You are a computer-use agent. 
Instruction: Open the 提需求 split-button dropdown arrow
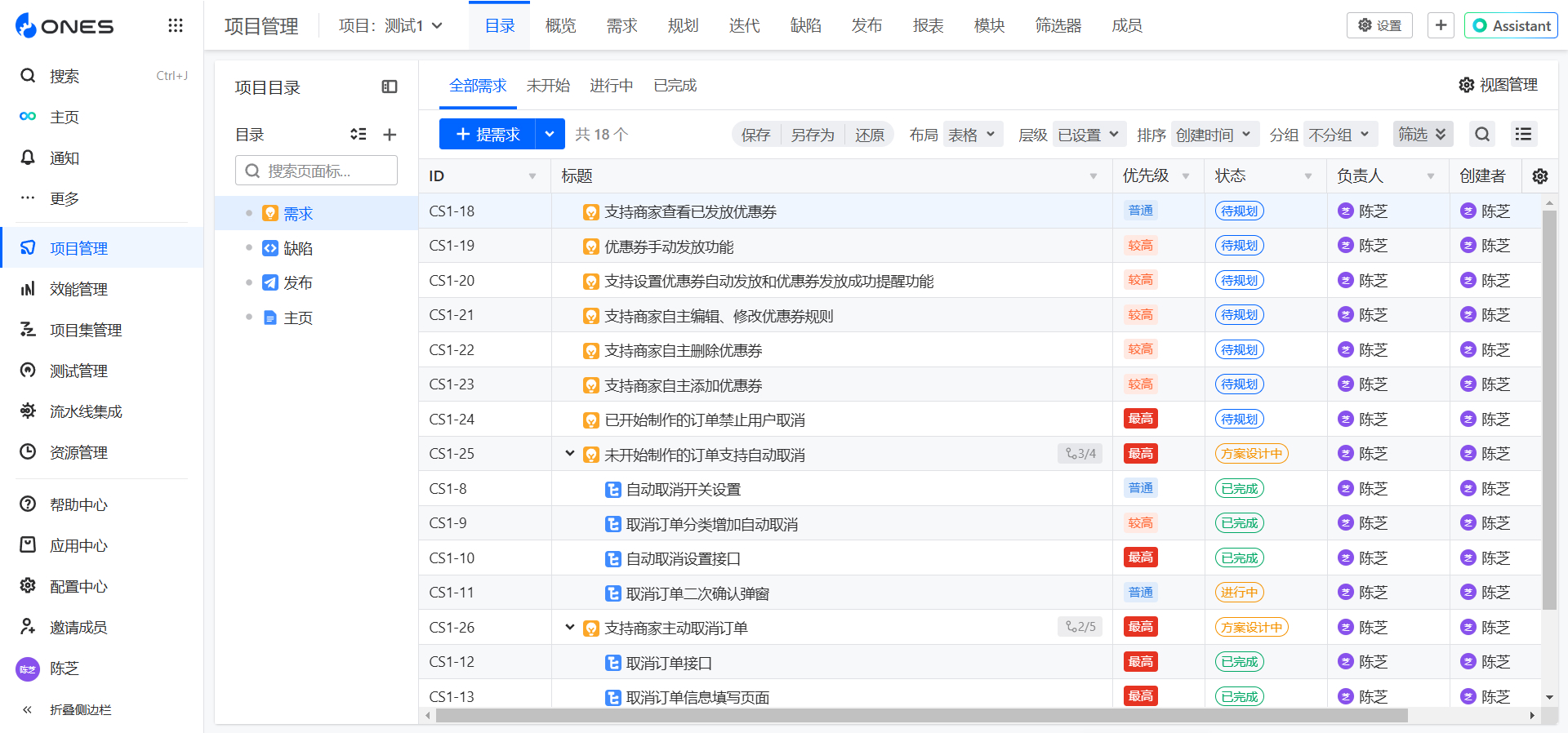(x=550, y=134)
